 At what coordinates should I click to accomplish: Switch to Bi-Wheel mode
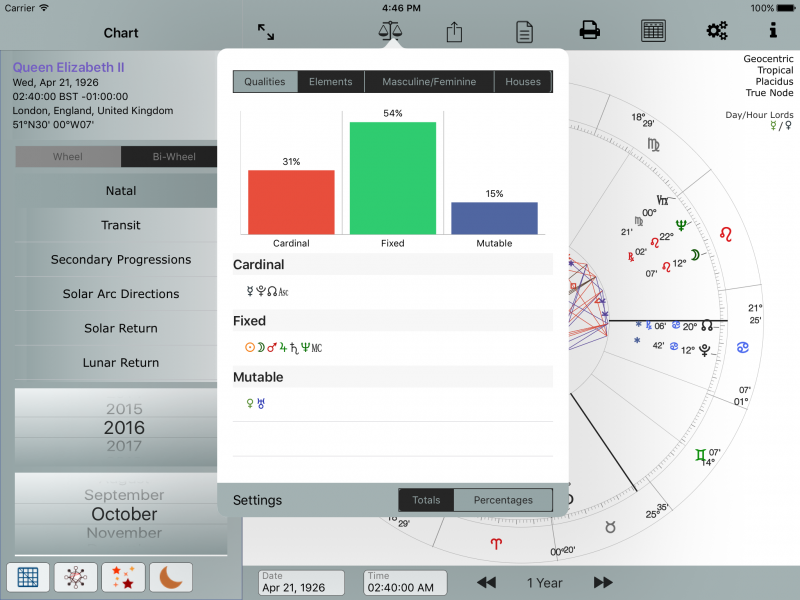coord(174,157)
